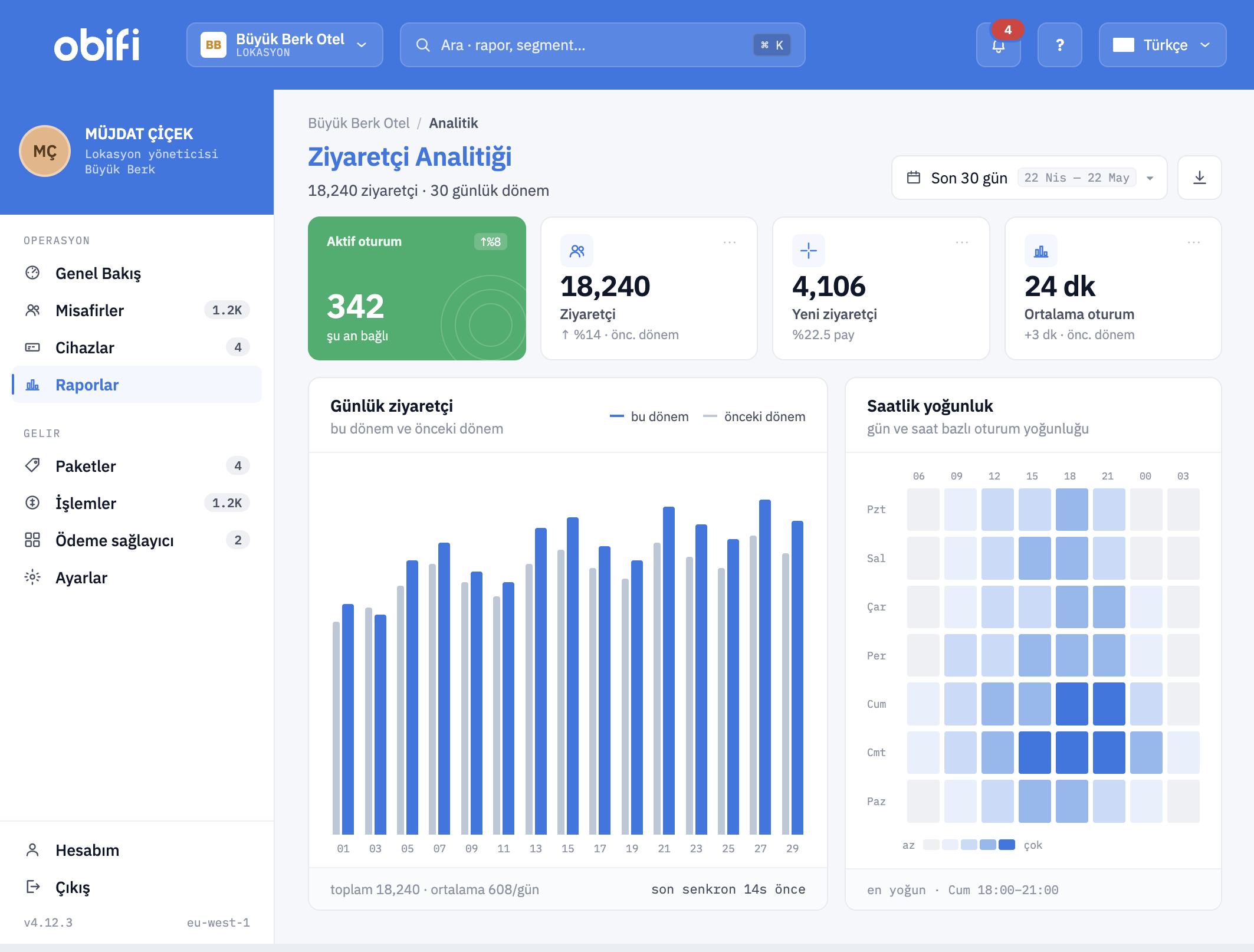Screen dimensions: 1254x952
Task: Open the Türkçe language dropdown
Action: (1162, 45)
